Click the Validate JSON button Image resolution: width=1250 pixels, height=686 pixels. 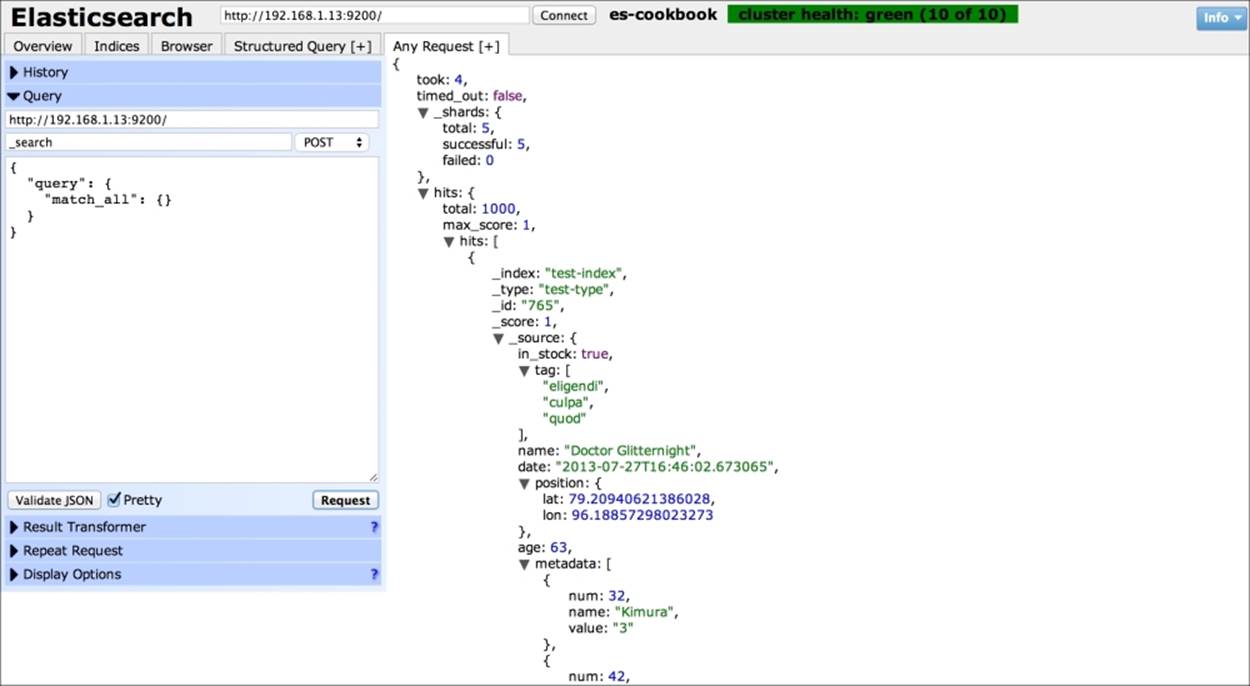[54, 500]
